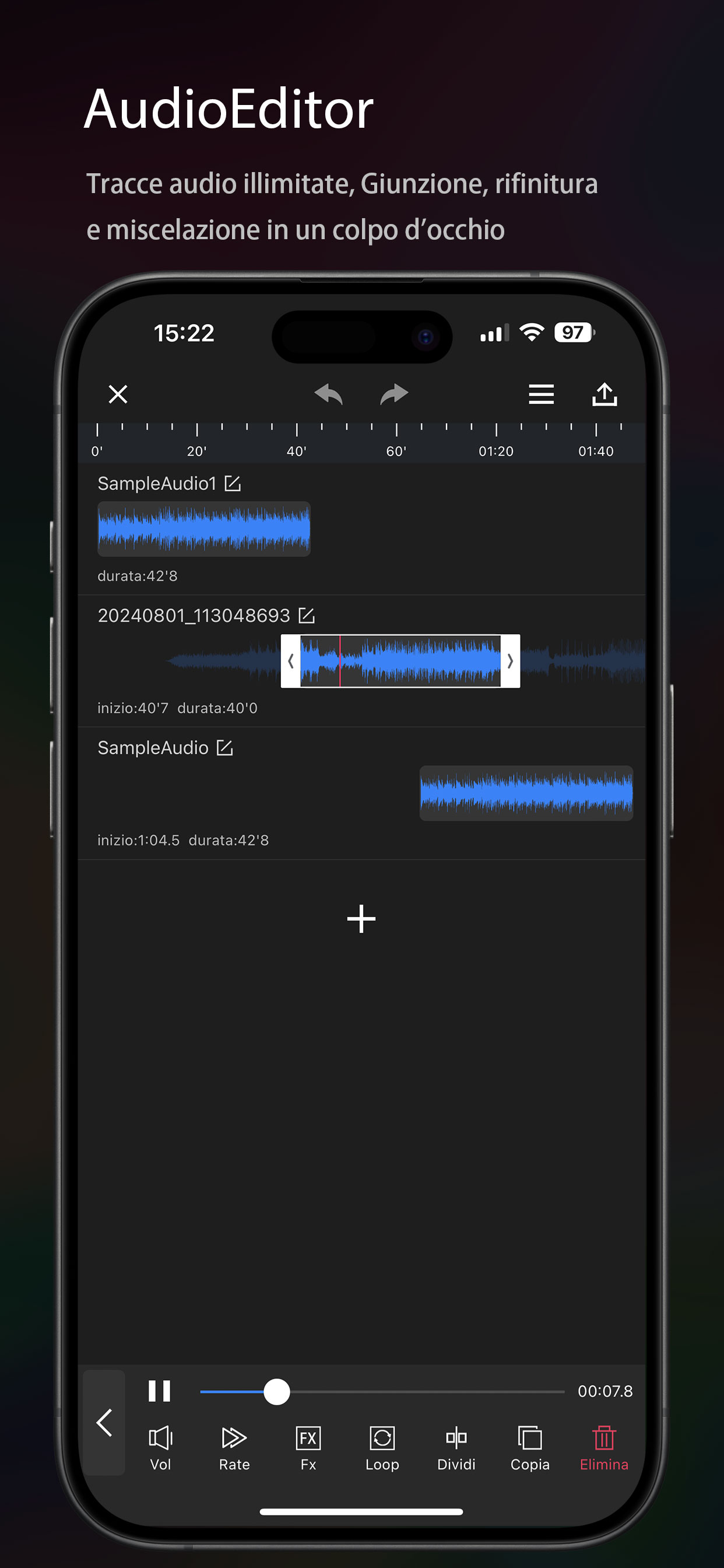Viewport: 724px width, 1568px height.
Task: Add a new track with plus
Action: click(361, 919)
